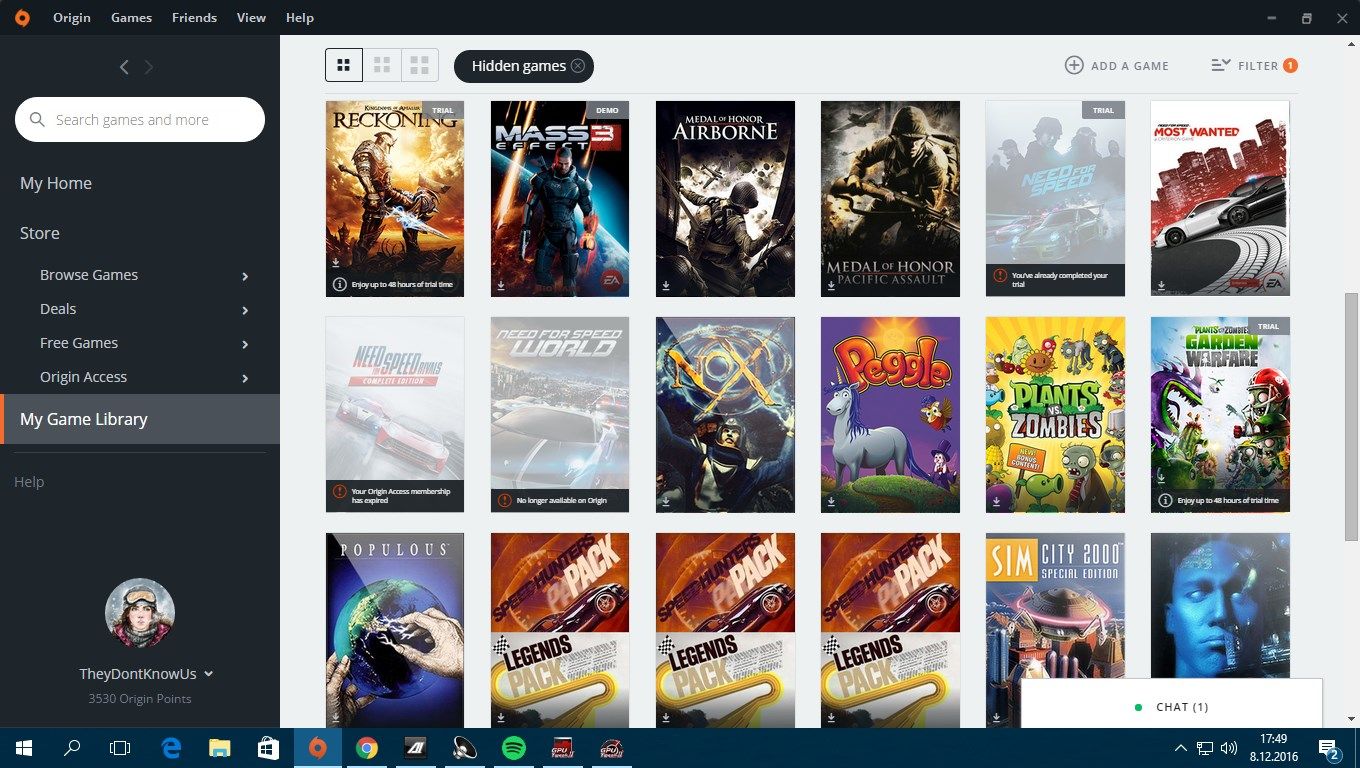Open the Chat (1) panel
The width and height of the screenshot is (1360, 768).
pyautogui.click(x=1172, y=707)
